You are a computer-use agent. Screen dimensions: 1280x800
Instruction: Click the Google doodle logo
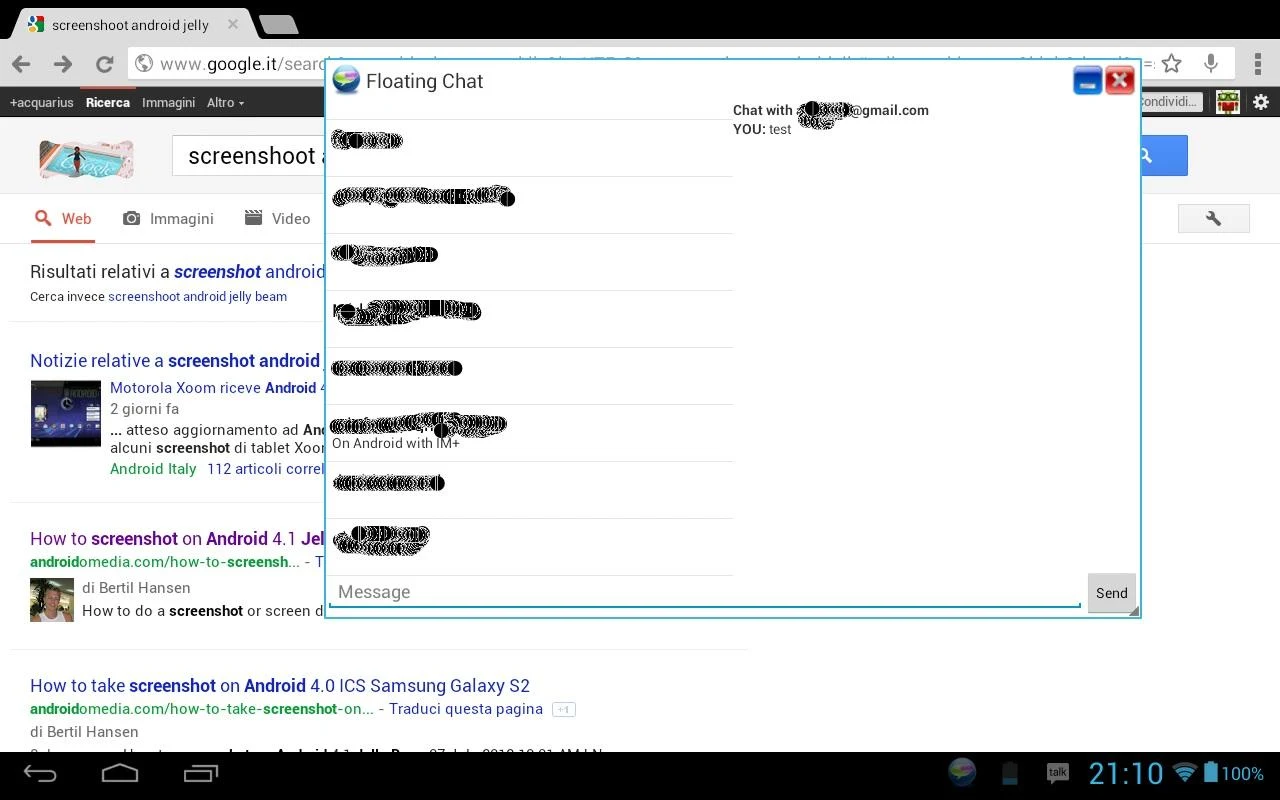pos(86,159)
